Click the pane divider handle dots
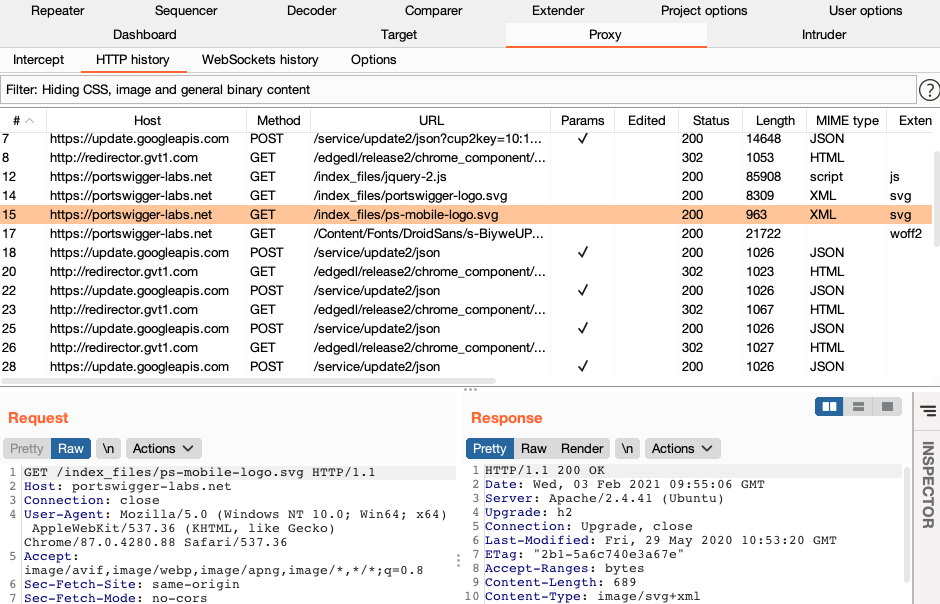Screen dimensions: 940x604 (x=467, y=389)
